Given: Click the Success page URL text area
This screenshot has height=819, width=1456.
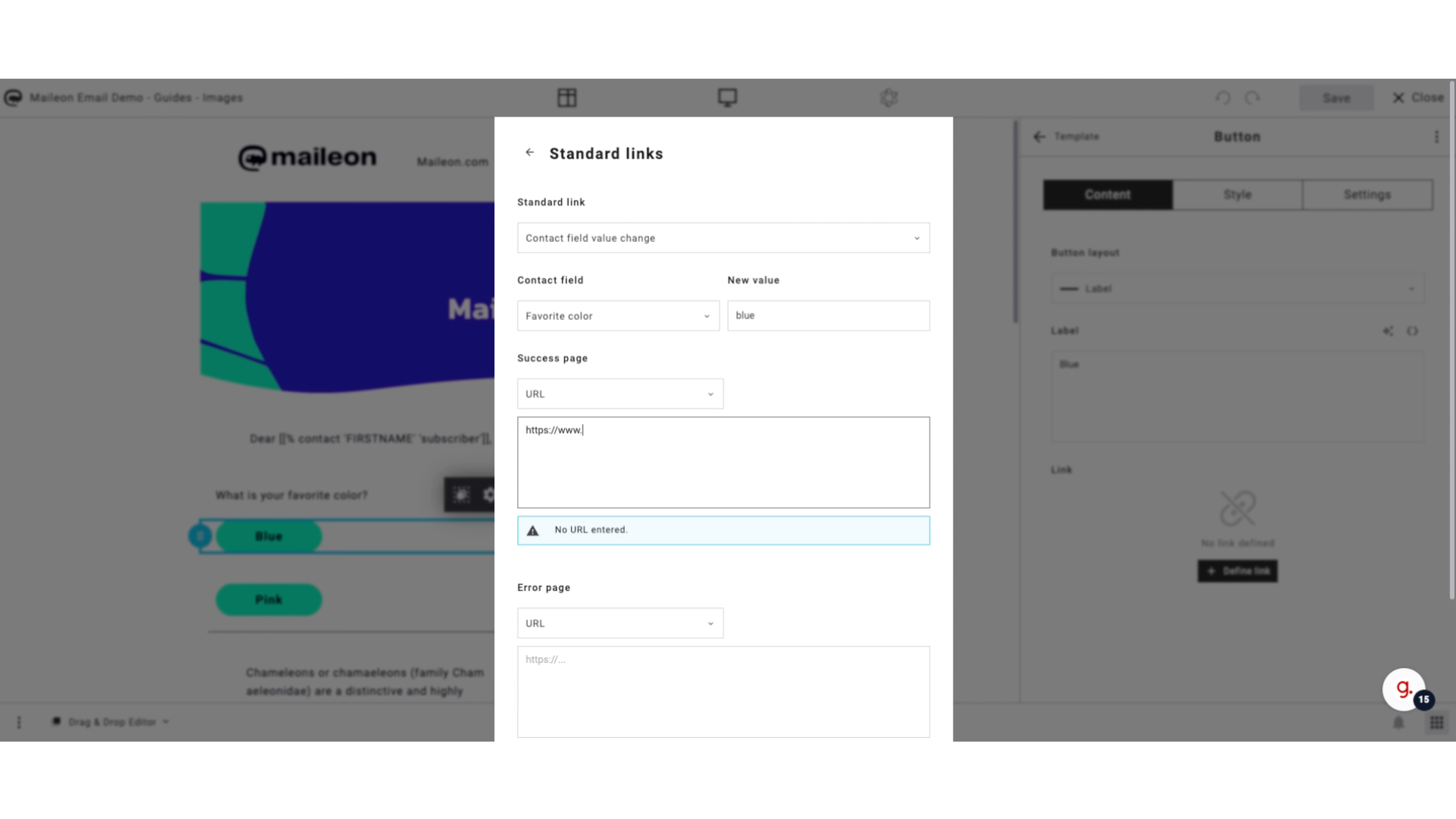Looking at the screenshot, I should 723,463.
